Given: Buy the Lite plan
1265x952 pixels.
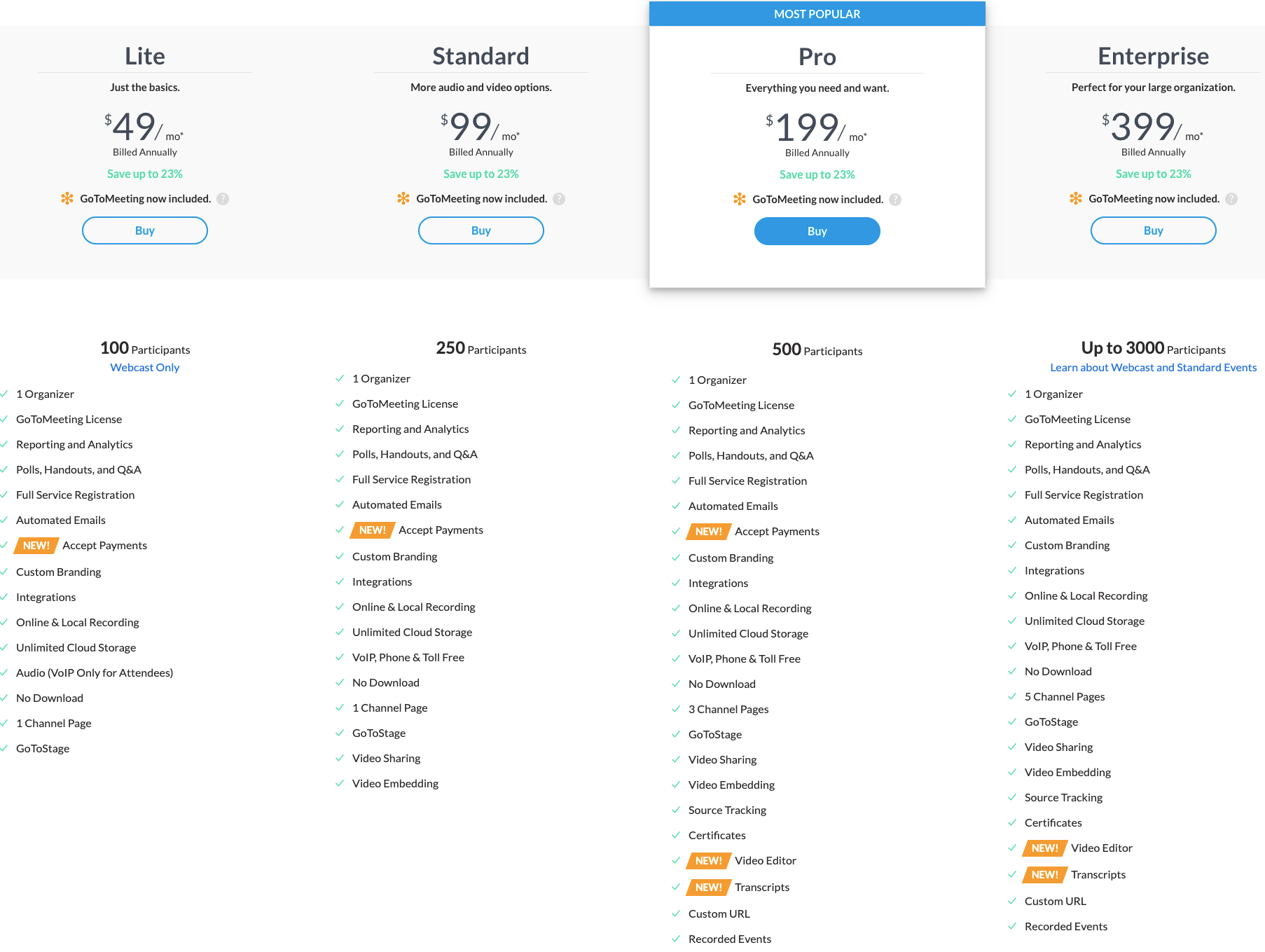Looking at the screenshot, I should click(x=145, y=230).
